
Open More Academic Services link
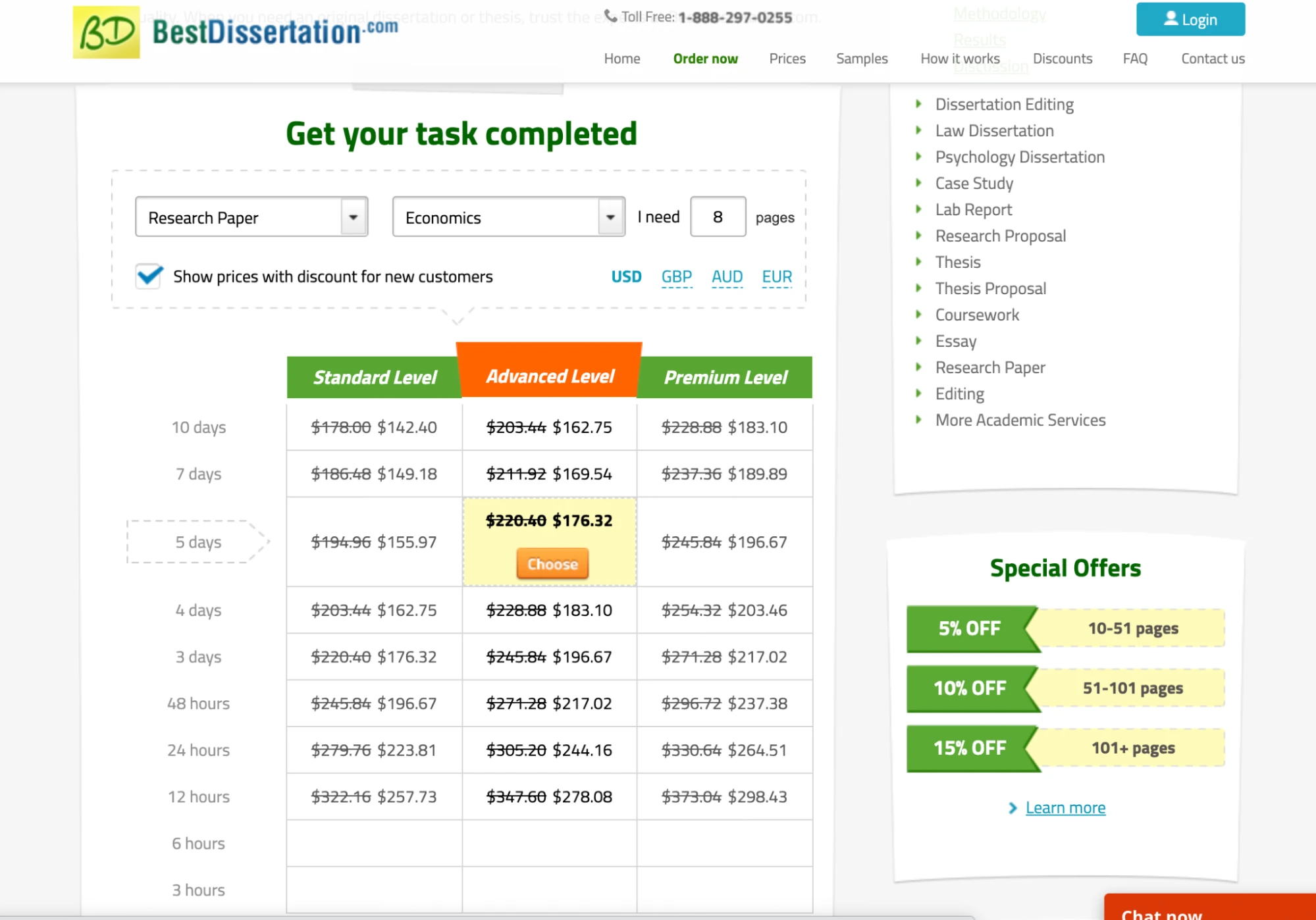click(1020, 421)
